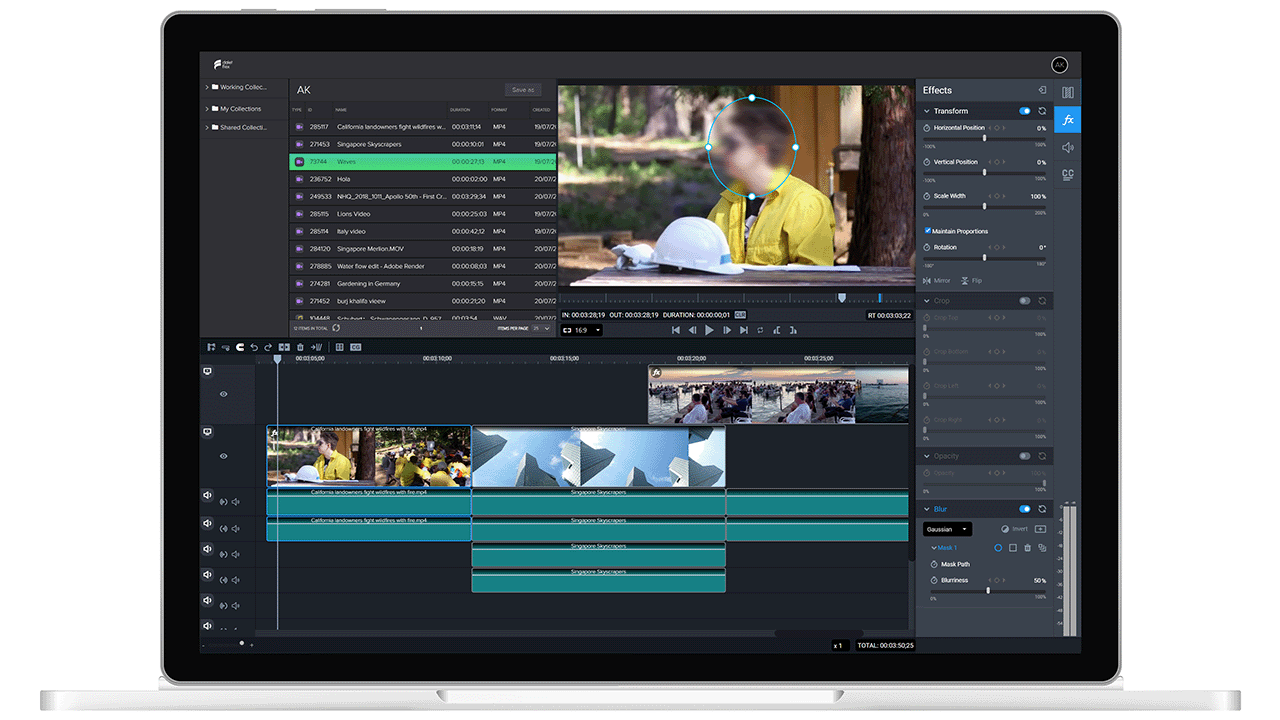
Task: Delete Mask 1 with the trash icon
Action: coord(1027,548)
